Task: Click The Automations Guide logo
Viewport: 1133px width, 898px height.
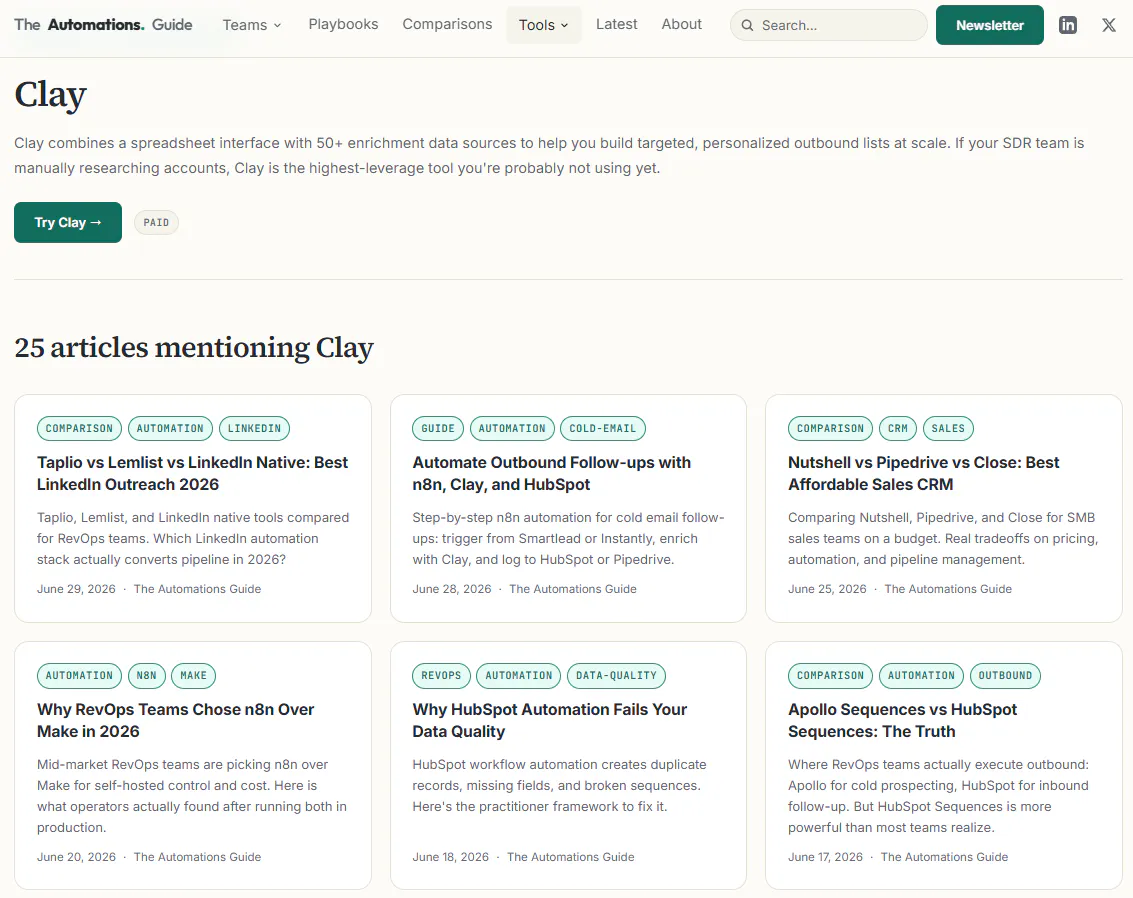Action: coord(103,25)
